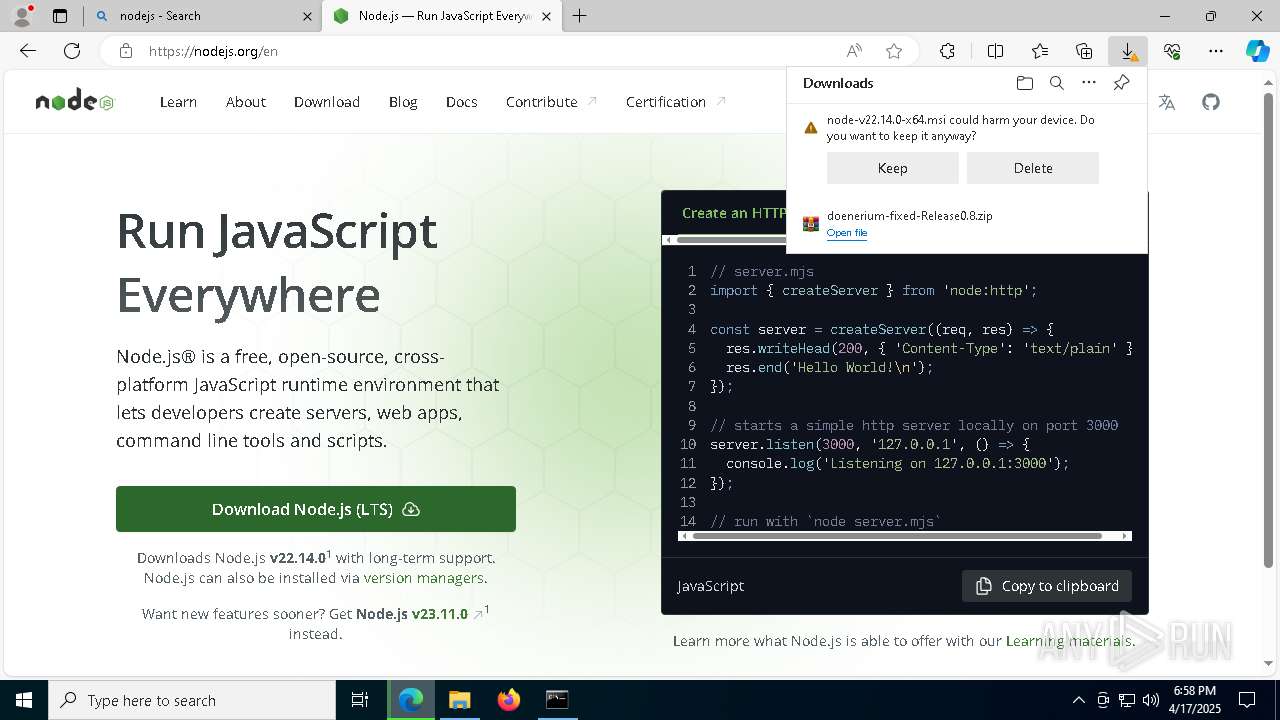Image resolution: width=1280 pixels, height=720 pixels.
Task: Open the Command Prompt taskbar icon
Action: tap(557, 700)
